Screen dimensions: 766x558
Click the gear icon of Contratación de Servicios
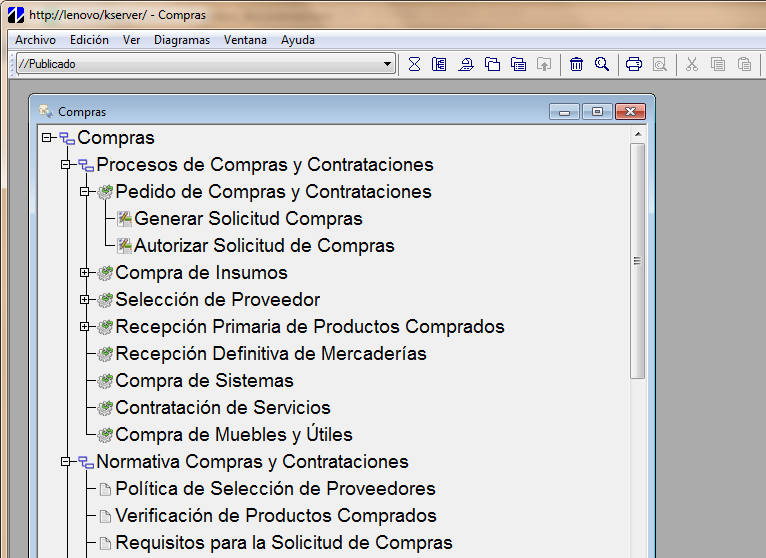point(105,408)
